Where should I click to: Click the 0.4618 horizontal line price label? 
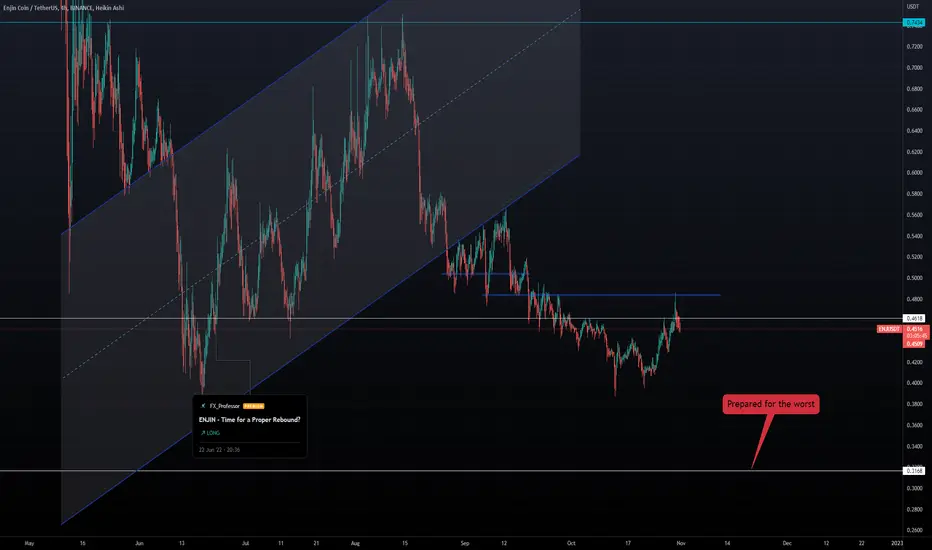pyautogui.click(x=914, y=319)
